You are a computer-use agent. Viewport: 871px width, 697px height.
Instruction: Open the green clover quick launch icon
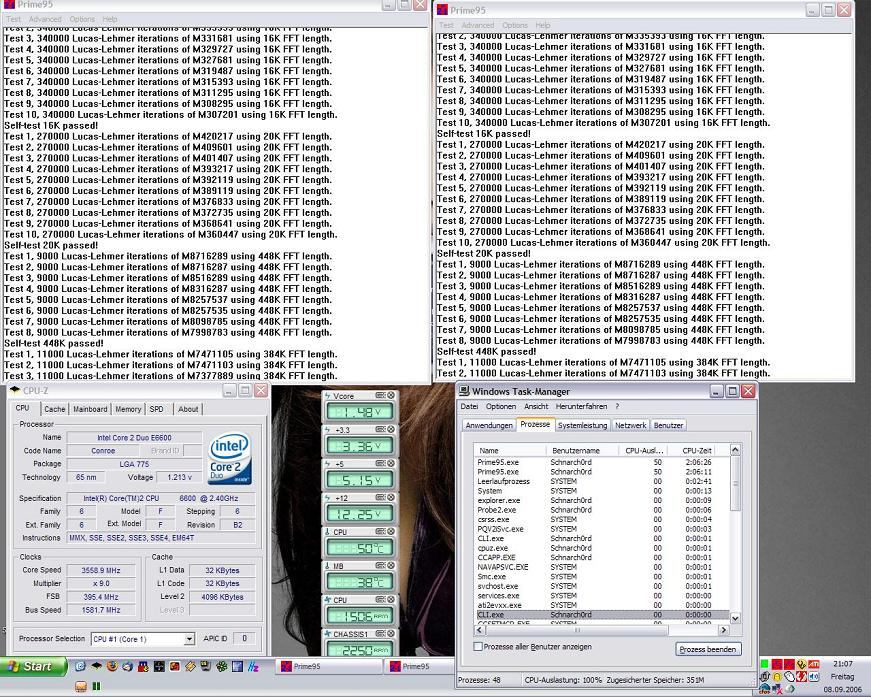coord(222,666)
